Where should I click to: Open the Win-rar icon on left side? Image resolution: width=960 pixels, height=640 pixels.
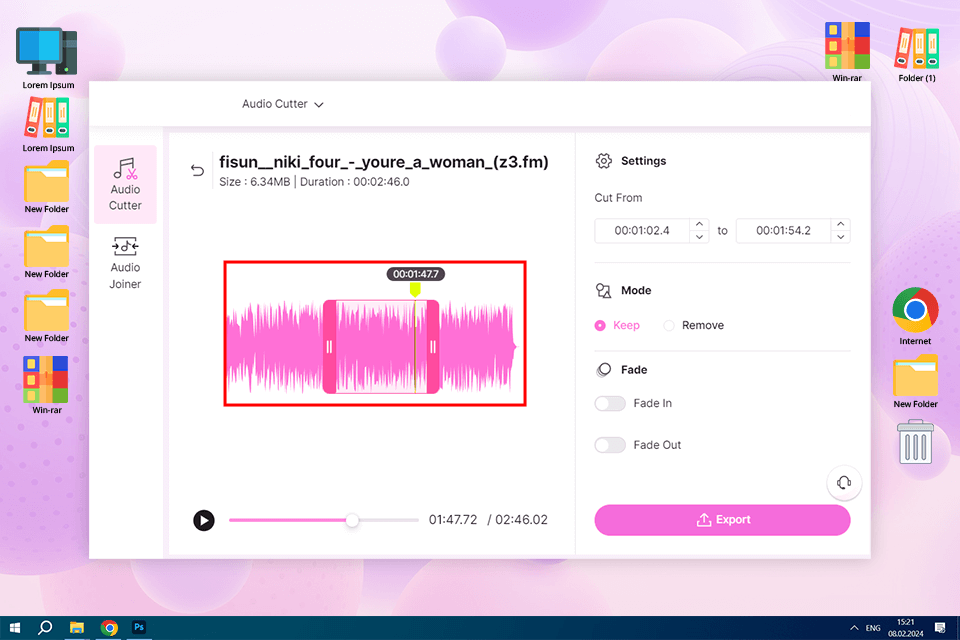(x=47, y=385)
